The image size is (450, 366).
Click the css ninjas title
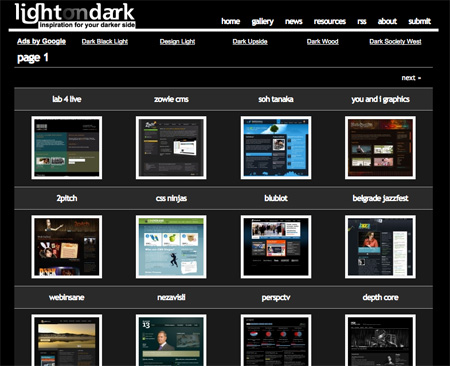pos(171,198)
